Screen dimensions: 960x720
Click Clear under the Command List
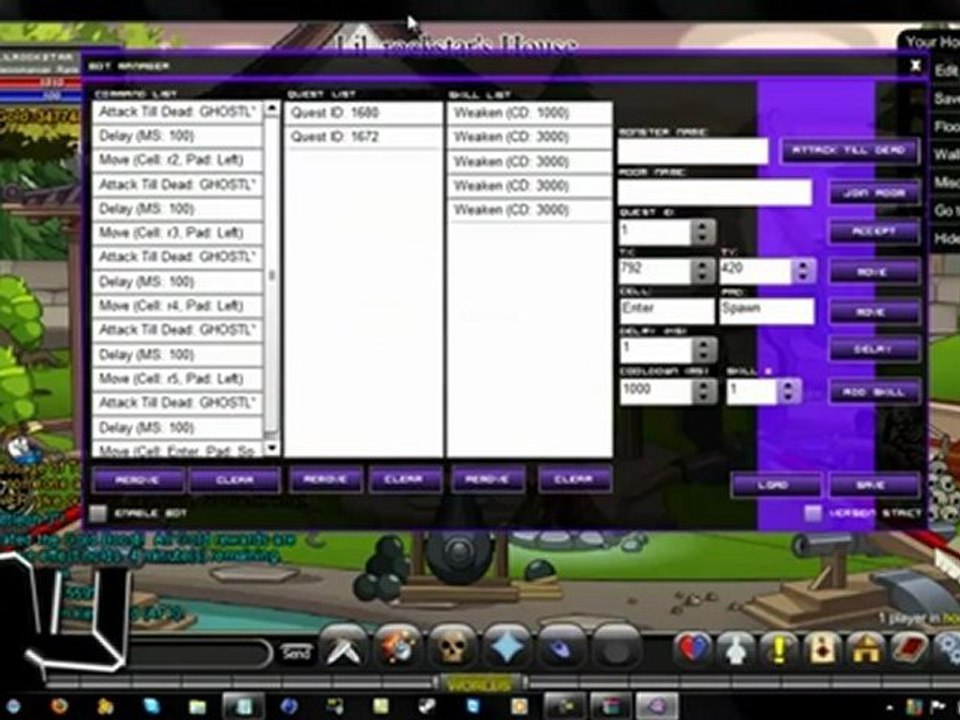coord(234,480)
